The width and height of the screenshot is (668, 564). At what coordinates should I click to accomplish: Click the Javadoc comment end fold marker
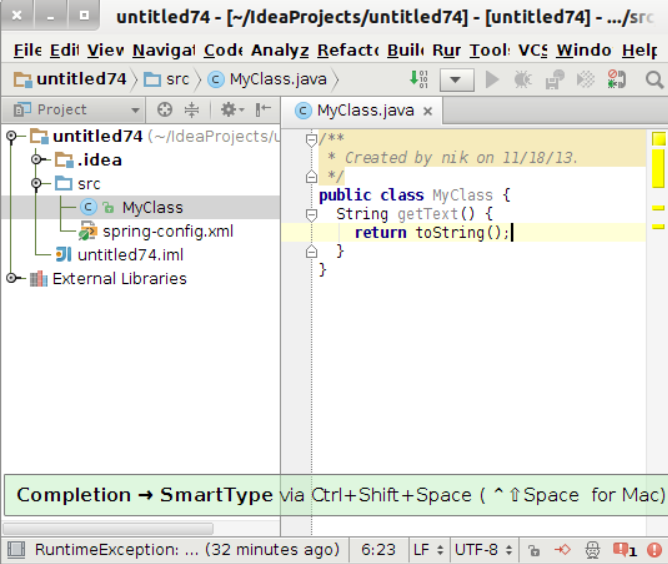(311, 176)
